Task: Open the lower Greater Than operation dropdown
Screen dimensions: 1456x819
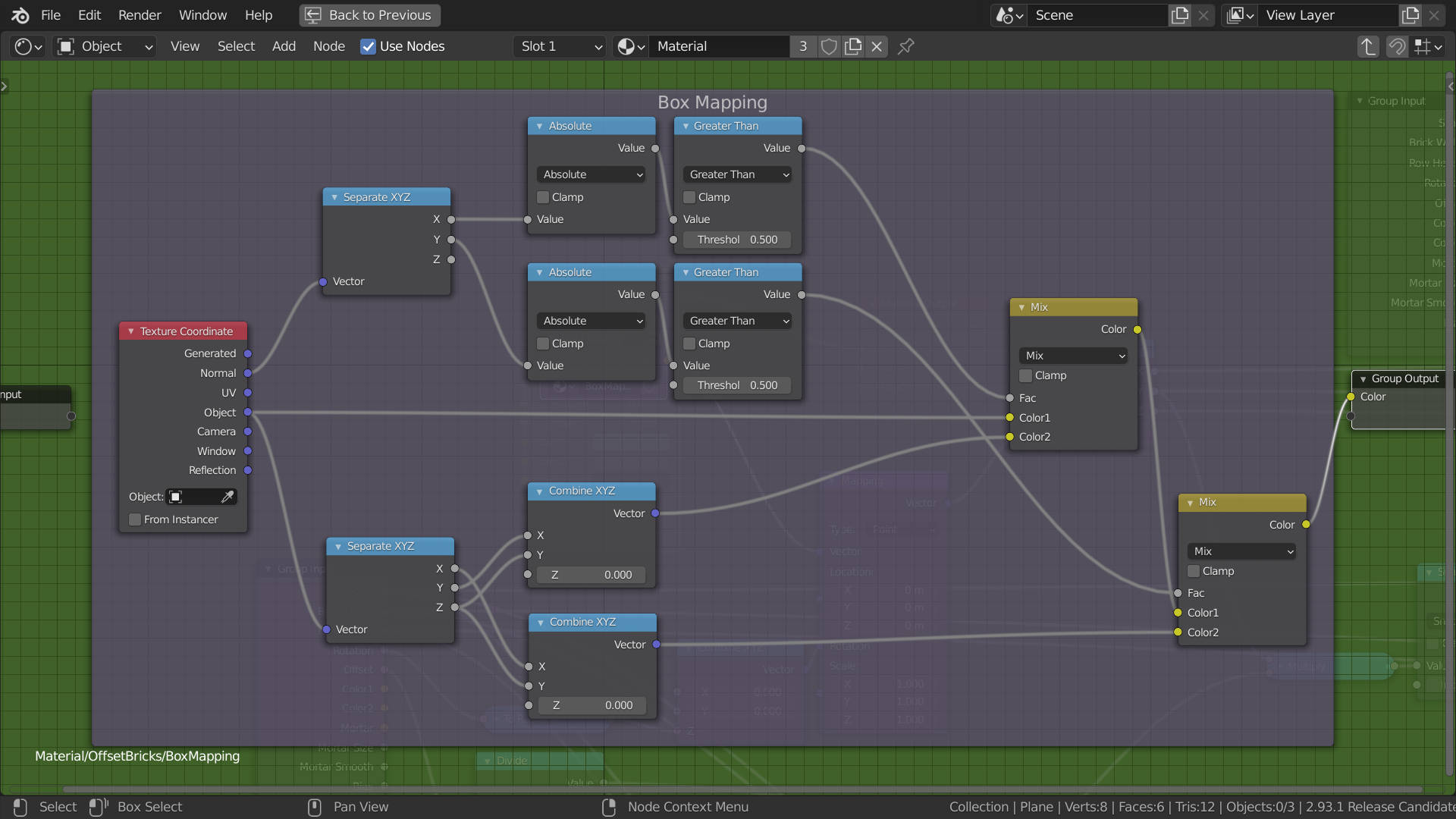Action: coord(738,321)
